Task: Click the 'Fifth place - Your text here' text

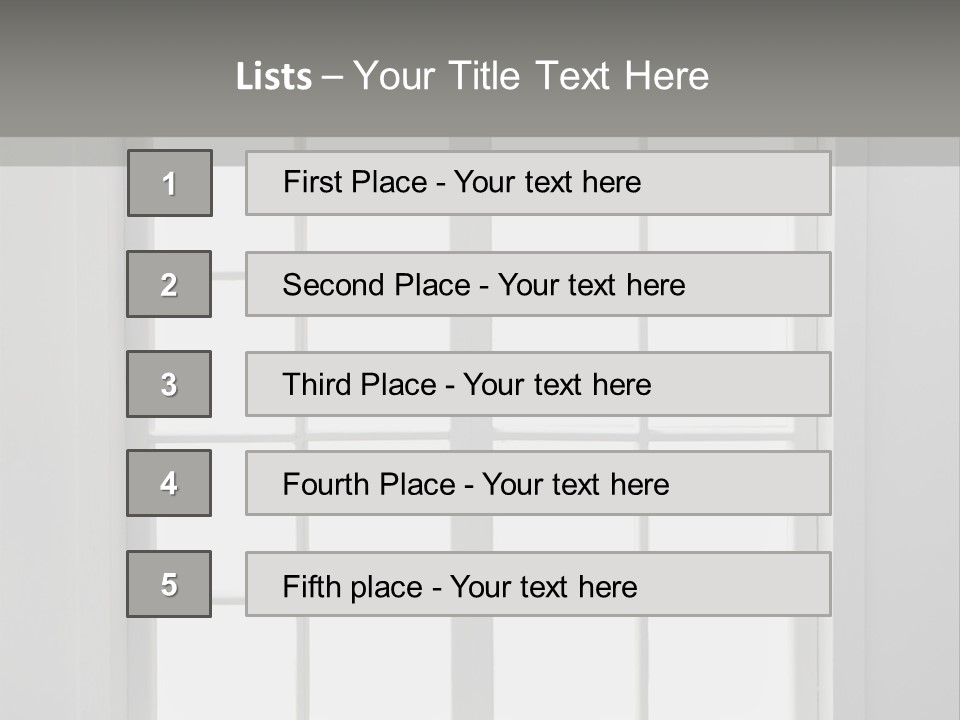Action: click(x=460, y=586)
